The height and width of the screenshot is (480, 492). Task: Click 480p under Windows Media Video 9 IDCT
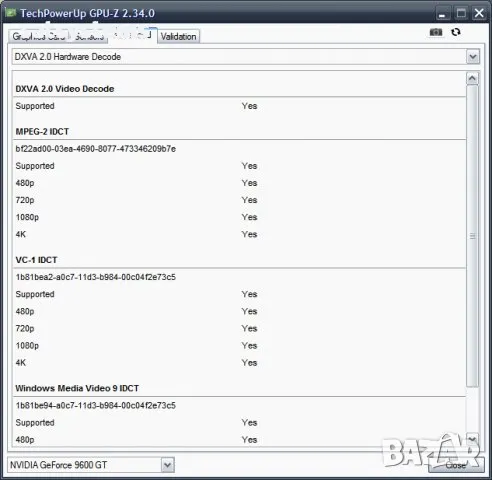(x=25, y=440)
